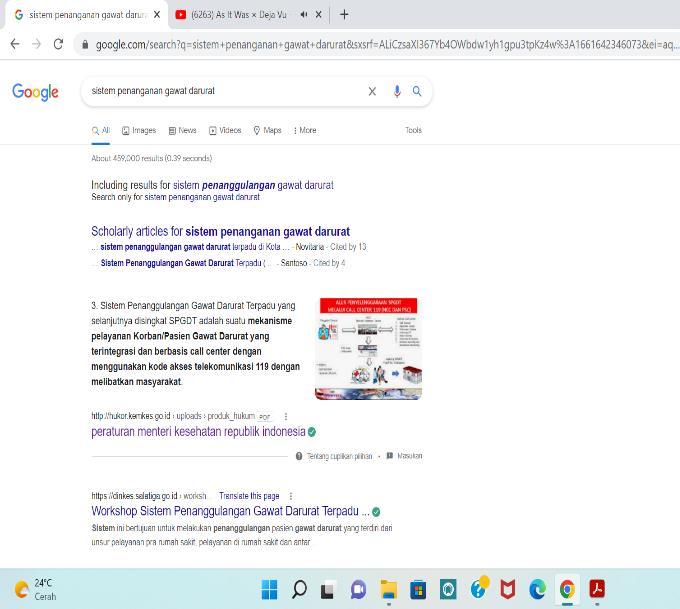680x609 pixels.
Task: Open Microsoft Store from taskbar
Action: [418, 589]
